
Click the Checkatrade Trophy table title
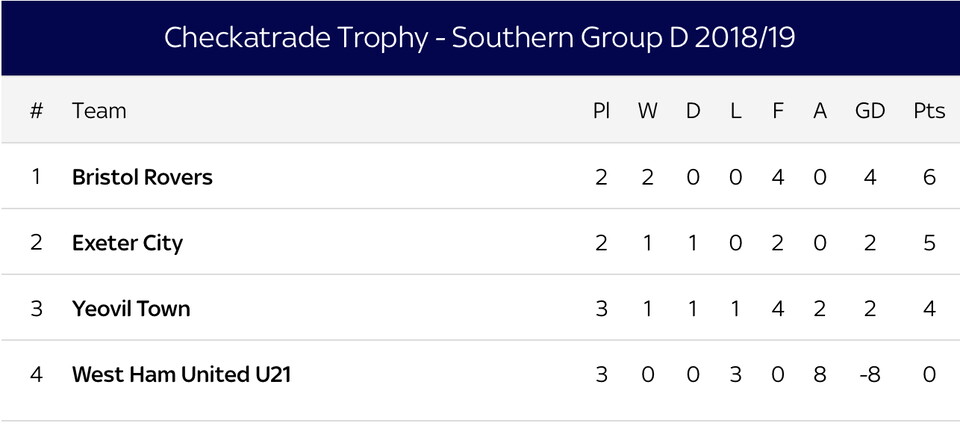[x=480, y=38]
